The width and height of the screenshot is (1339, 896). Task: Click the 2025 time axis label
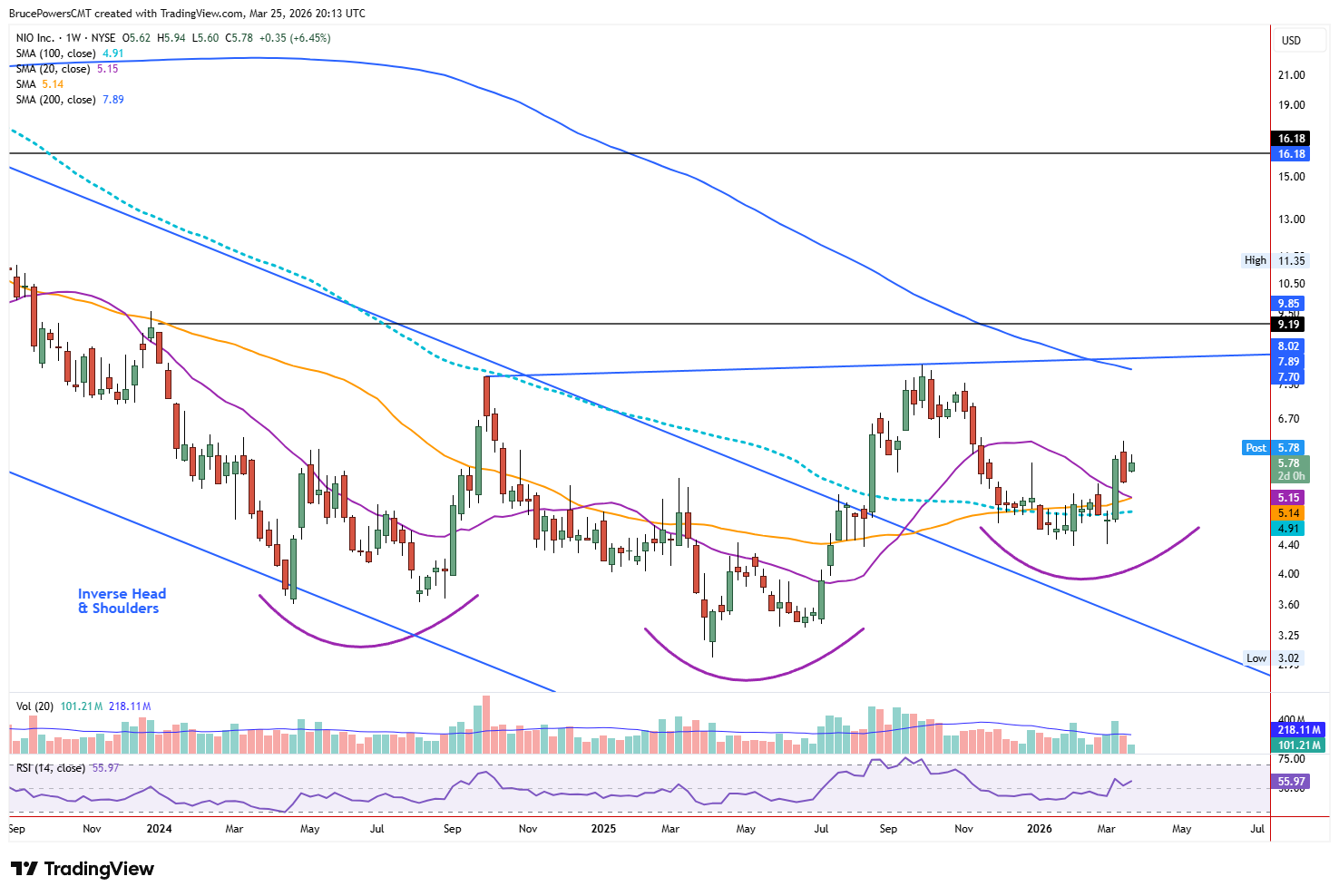click(603, 829)
